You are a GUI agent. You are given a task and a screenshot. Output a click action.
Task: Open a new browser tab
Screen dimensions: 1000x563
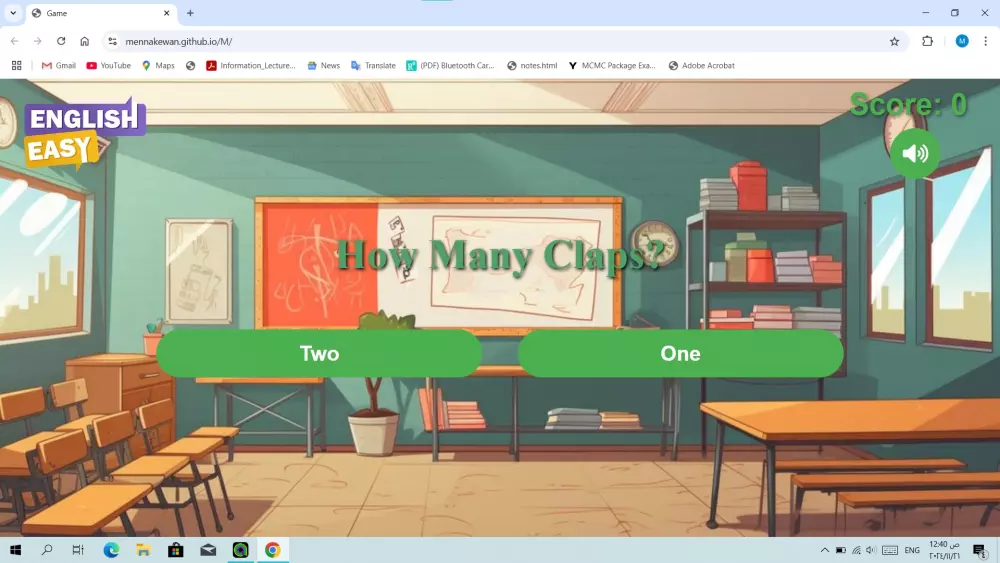190,13
